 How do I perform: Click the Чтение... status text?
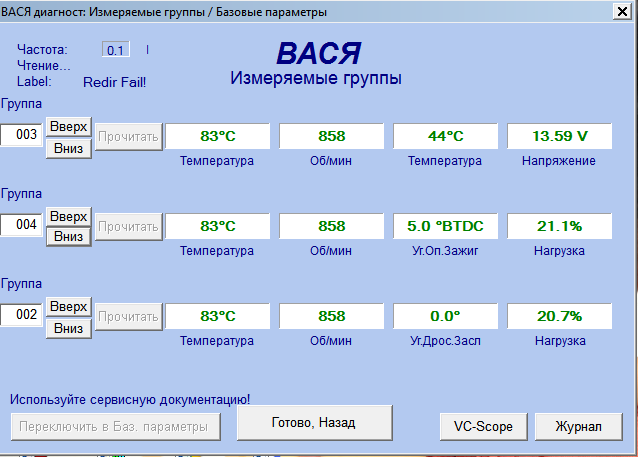click(x=44, y=66)
